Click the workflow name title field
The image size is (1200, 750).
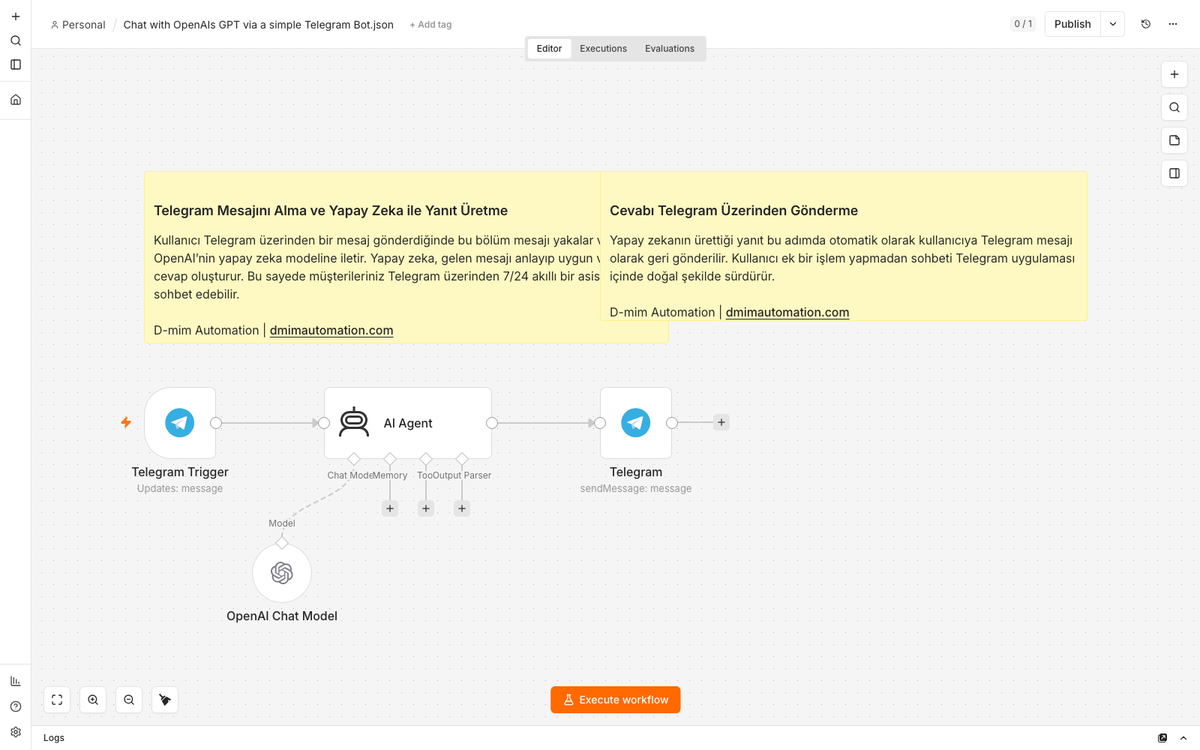tap(258, 25)
